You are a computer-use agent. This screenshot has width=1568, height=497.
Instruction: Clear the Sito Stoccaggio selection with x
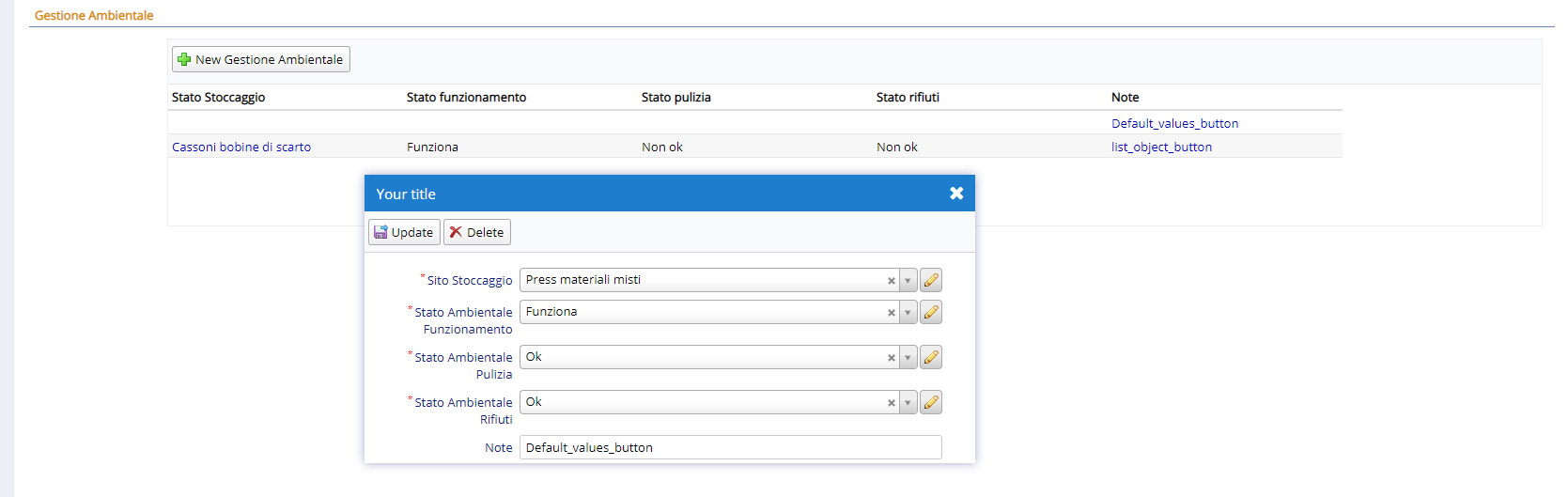click(892, 281)
